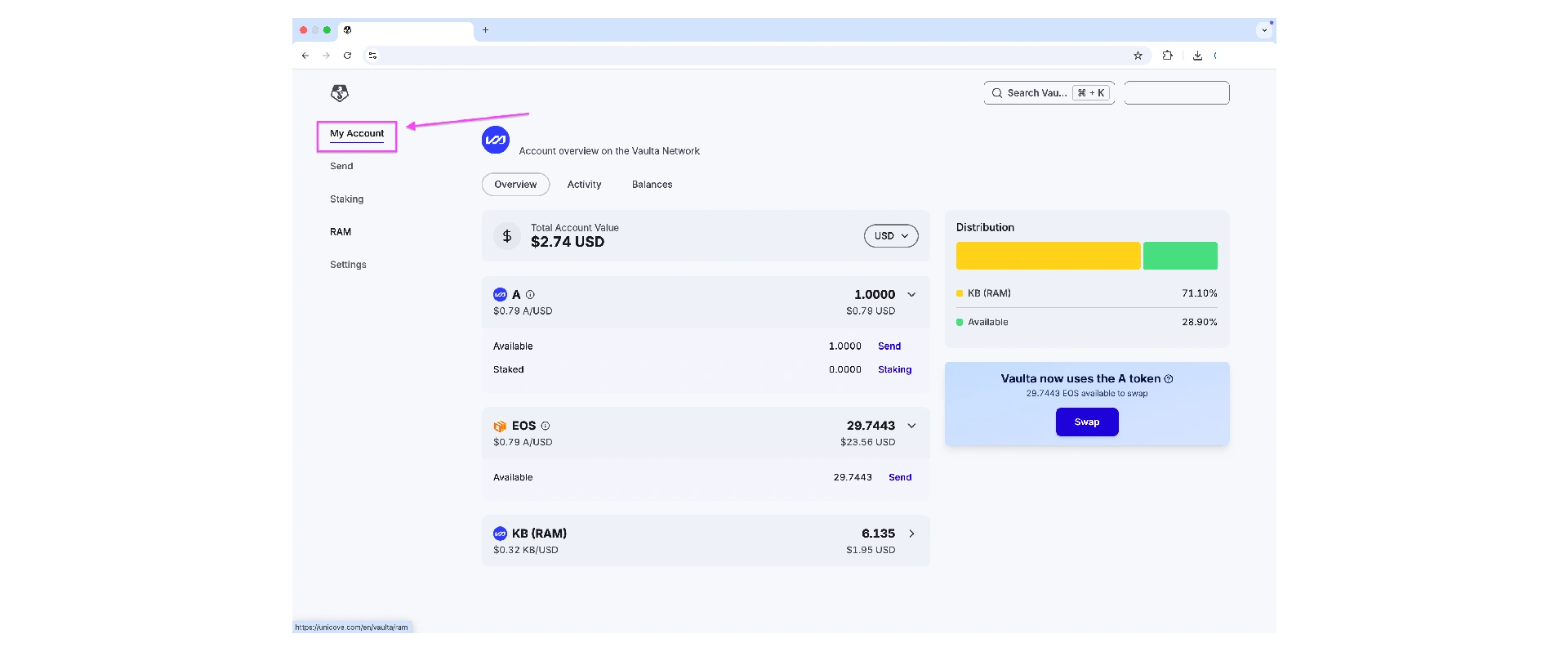The image size is (1568, 652).
Task: Click the yellow RAM distribution bar
Action: (1049, 256)
